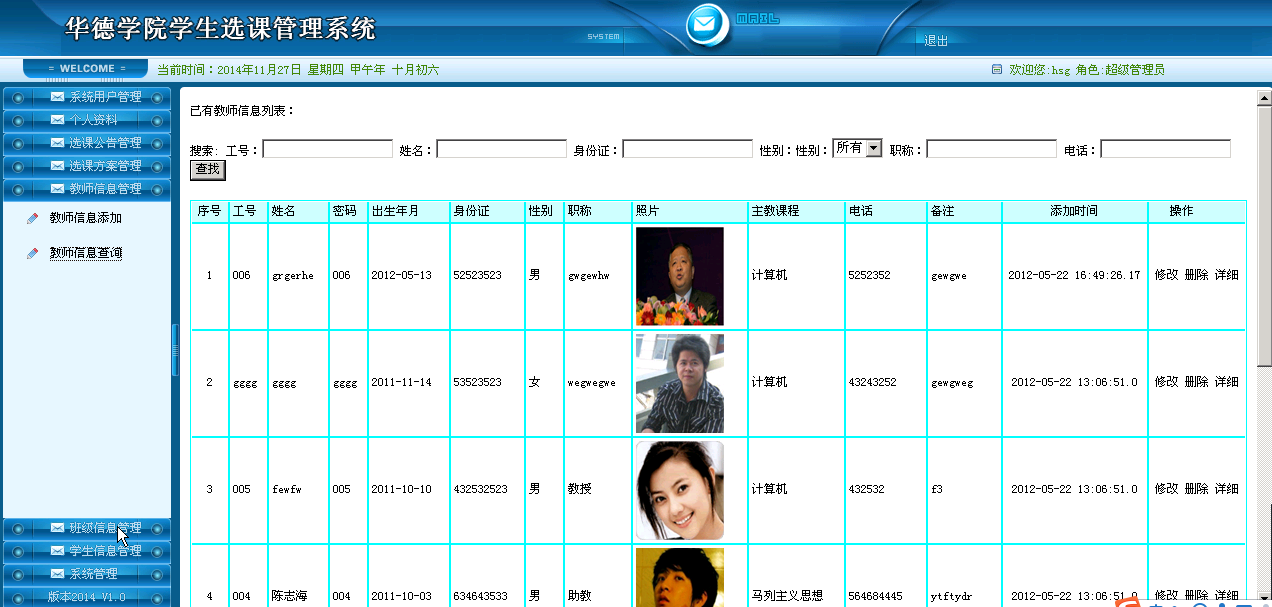Click envelope icon beside 教师信息管理

point(57,189)
